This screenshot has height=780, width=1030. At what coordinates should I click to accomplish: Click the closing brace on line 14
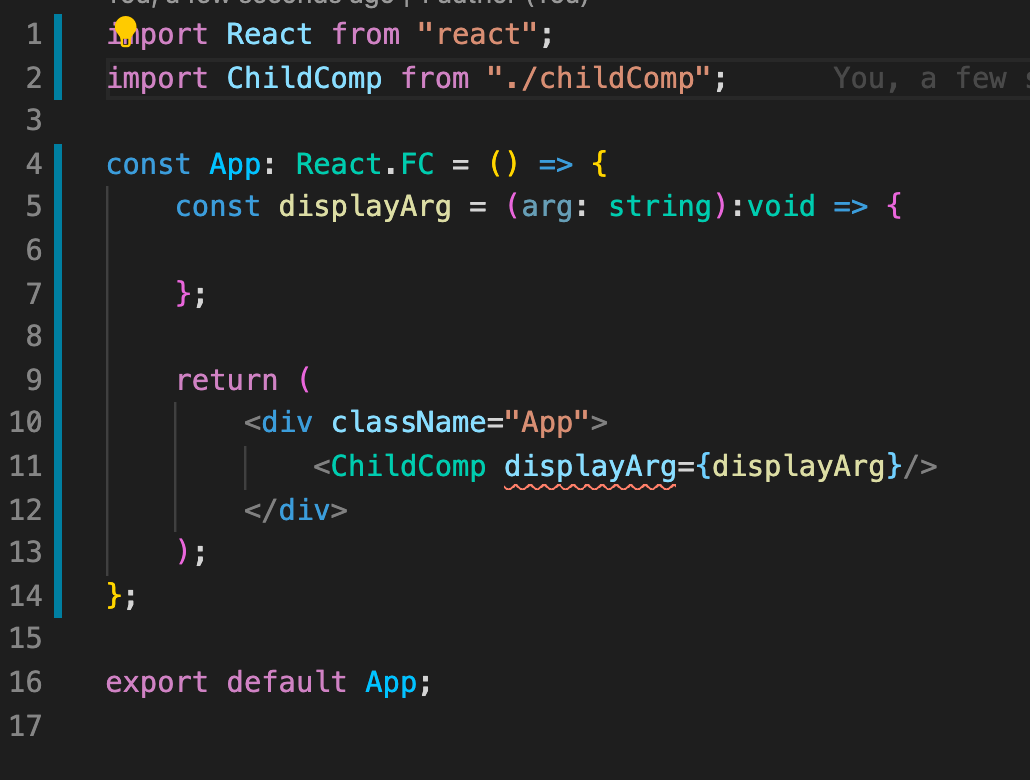114,595
